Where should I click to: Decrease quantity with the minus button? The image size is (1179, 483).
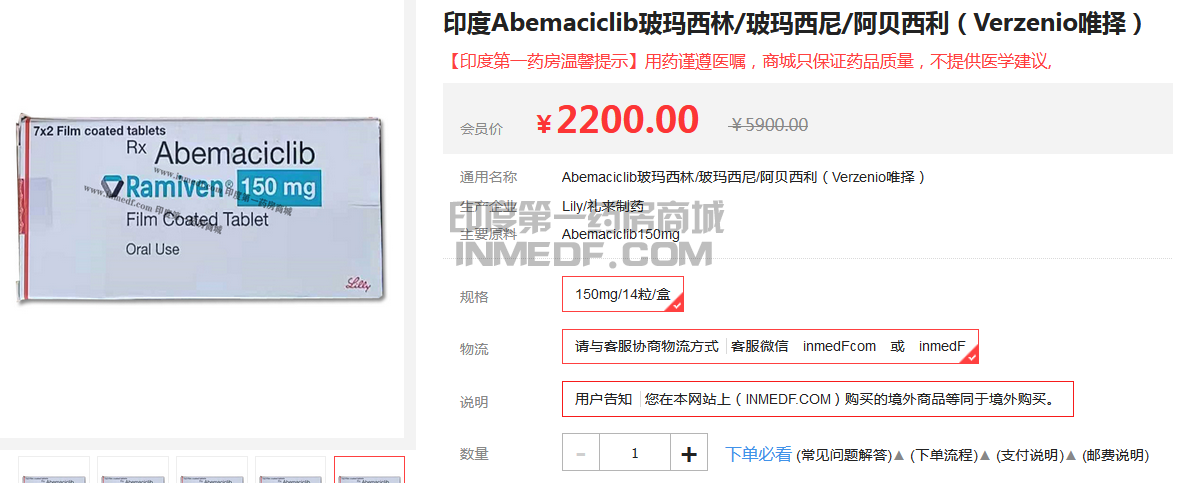point(580,453)
